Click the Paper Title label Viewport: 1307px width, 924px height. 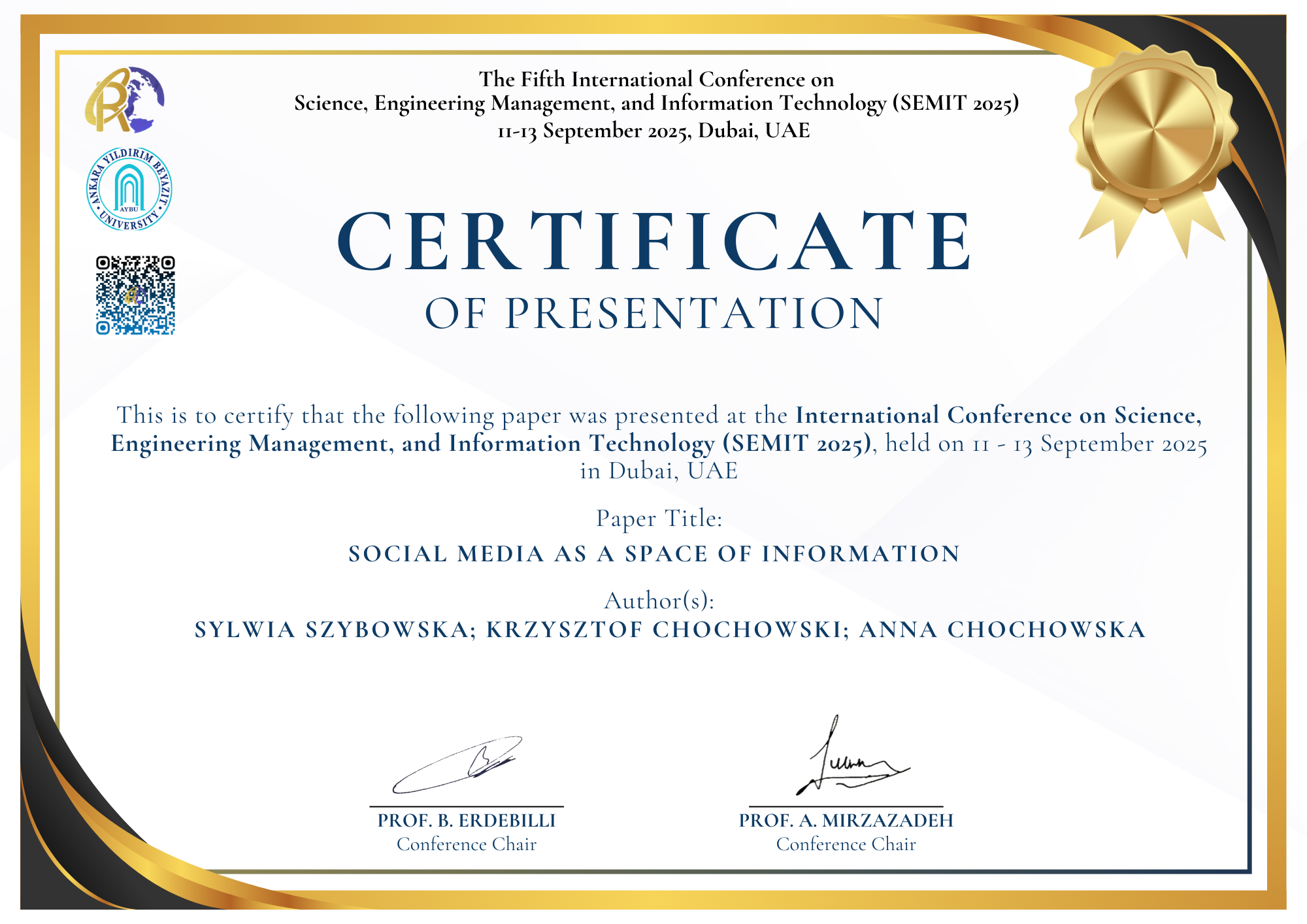point(659,518)
